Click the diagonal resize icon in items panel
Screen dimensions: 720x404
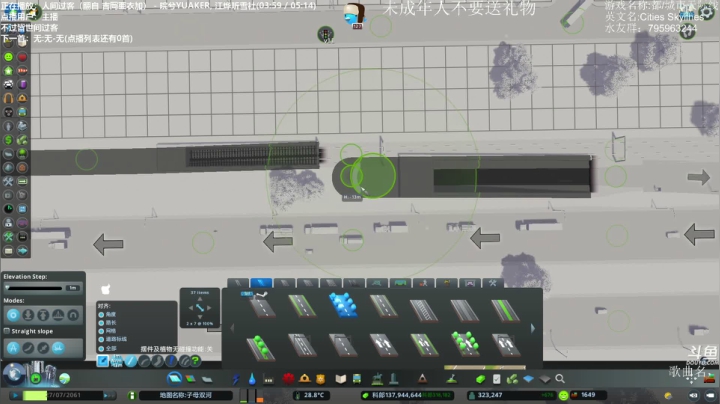200,308
